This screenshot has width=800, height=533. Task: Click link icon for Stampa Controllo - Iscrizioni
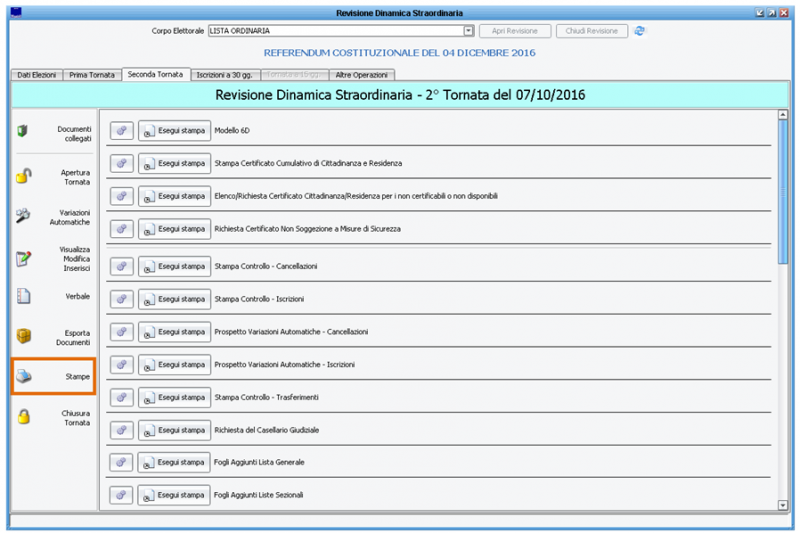pyautogui.click(x=121, y=299)
